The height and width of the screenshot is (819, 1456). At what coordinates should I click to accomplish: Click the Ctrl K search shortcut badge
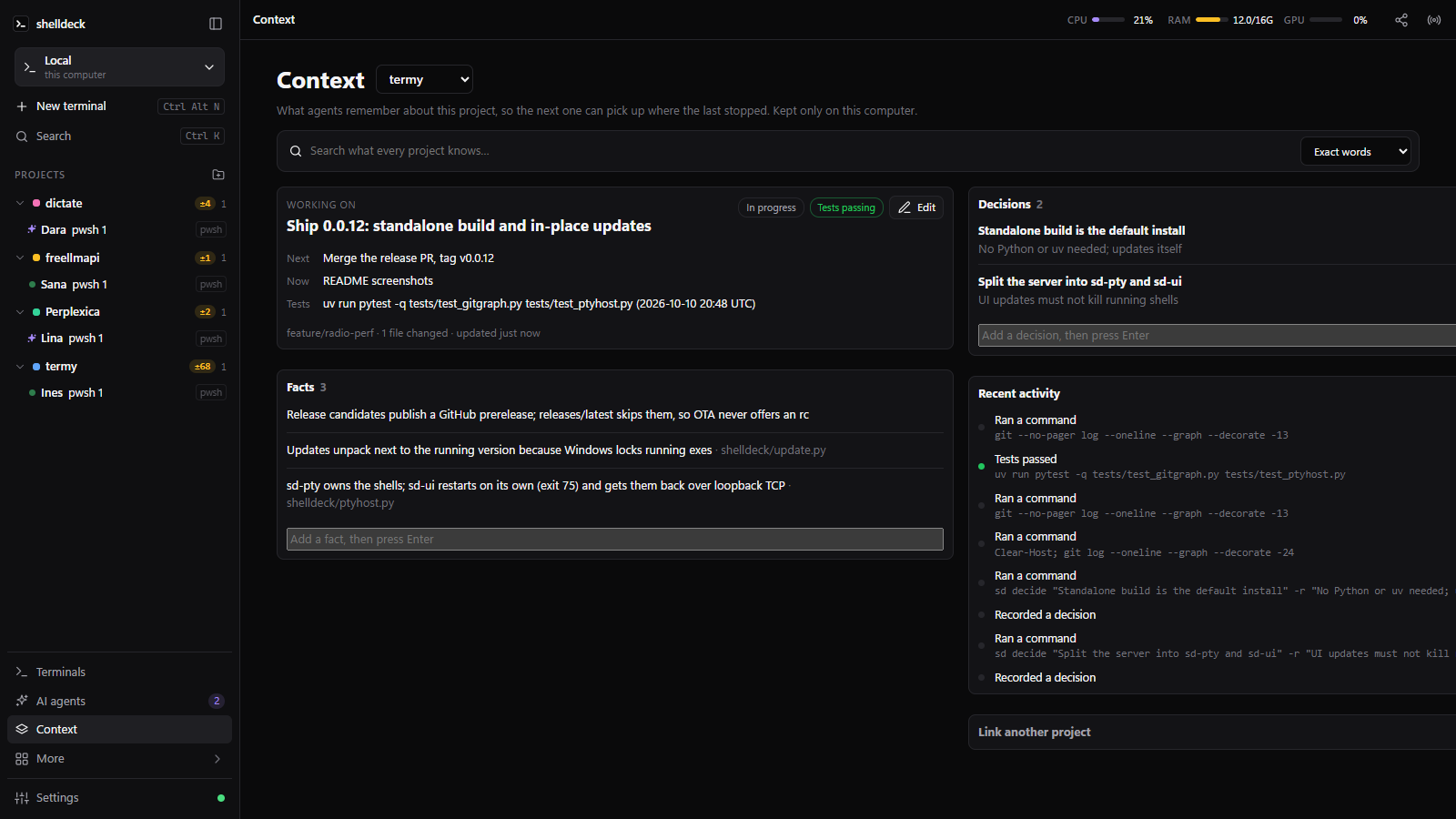coord(203,136)
